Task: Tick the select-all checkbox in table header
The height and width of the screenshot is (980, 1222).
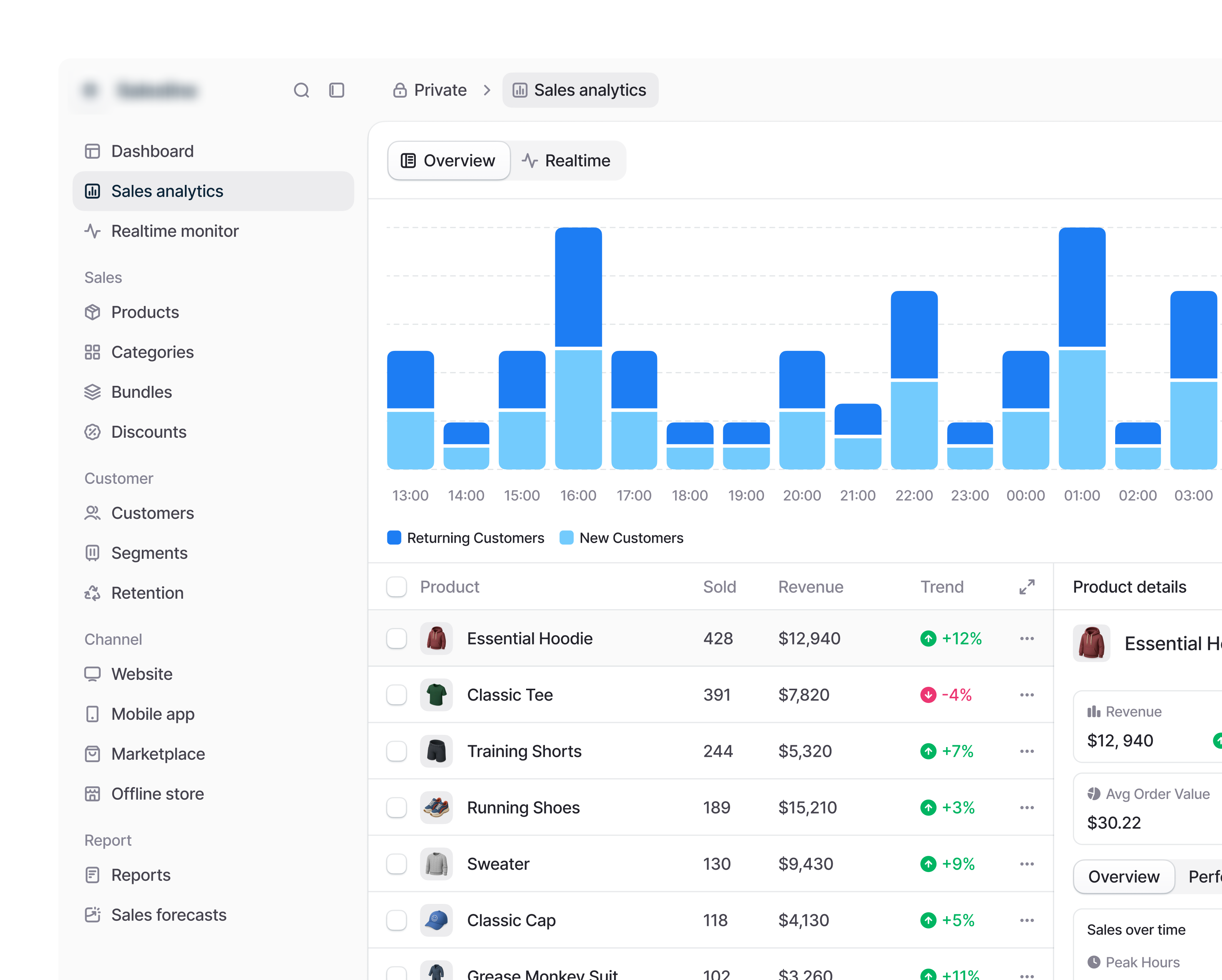Action: pos(397,586)
